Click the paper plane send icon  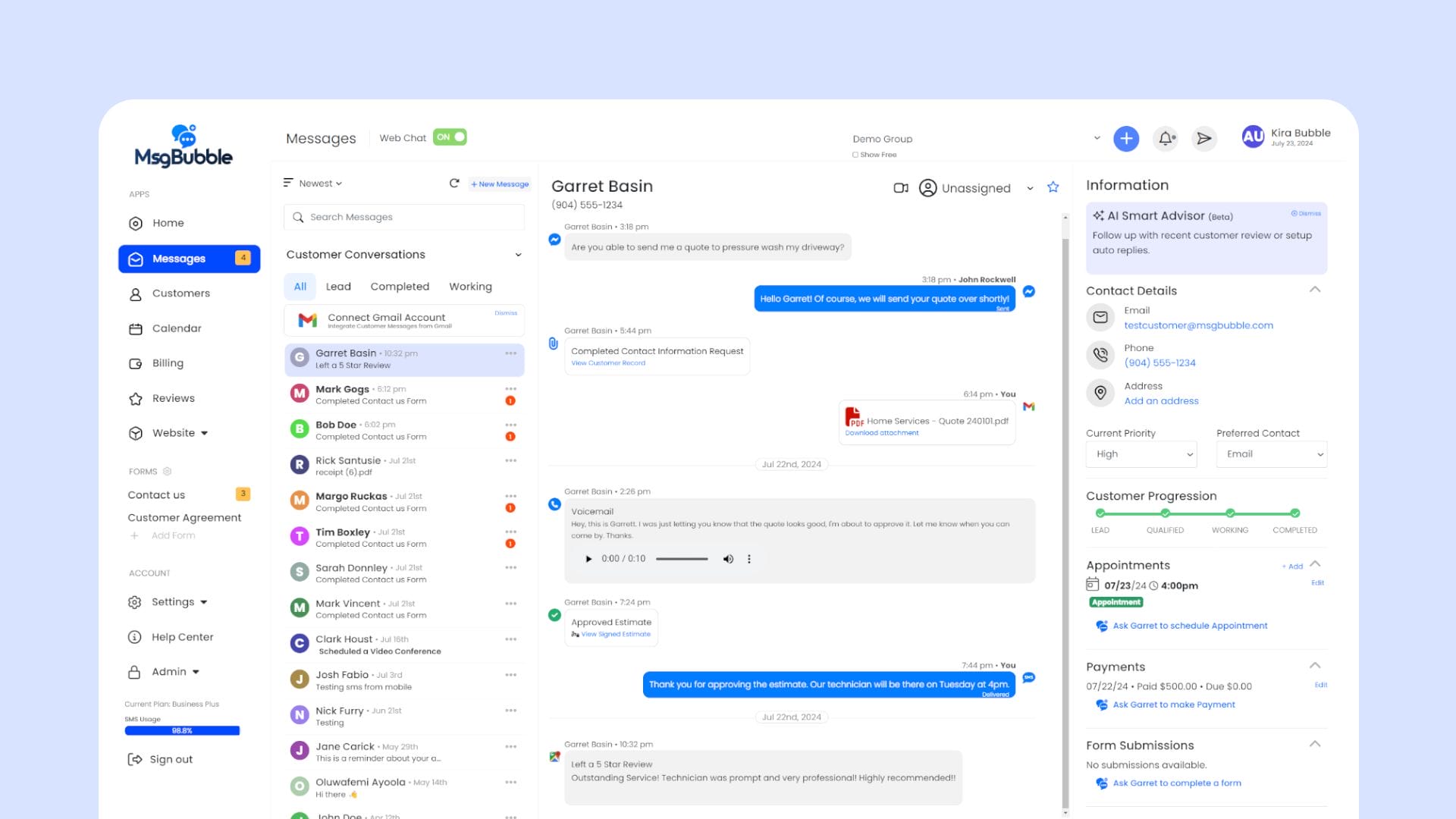click(1203, 139)
